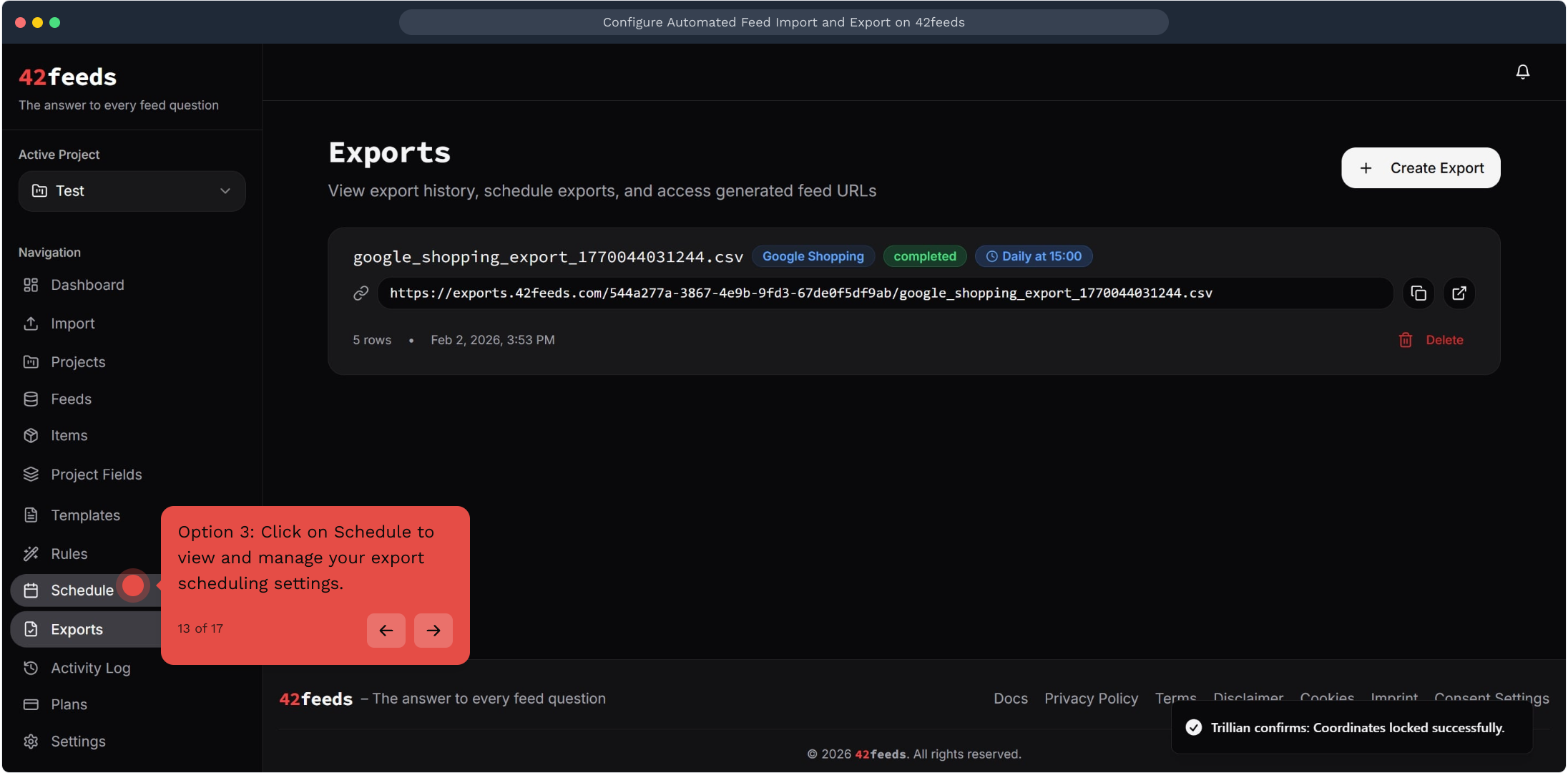Open the Docs footer link
The height and width of the screenshot is (773, 1568).
click(x=1010, y=699)
